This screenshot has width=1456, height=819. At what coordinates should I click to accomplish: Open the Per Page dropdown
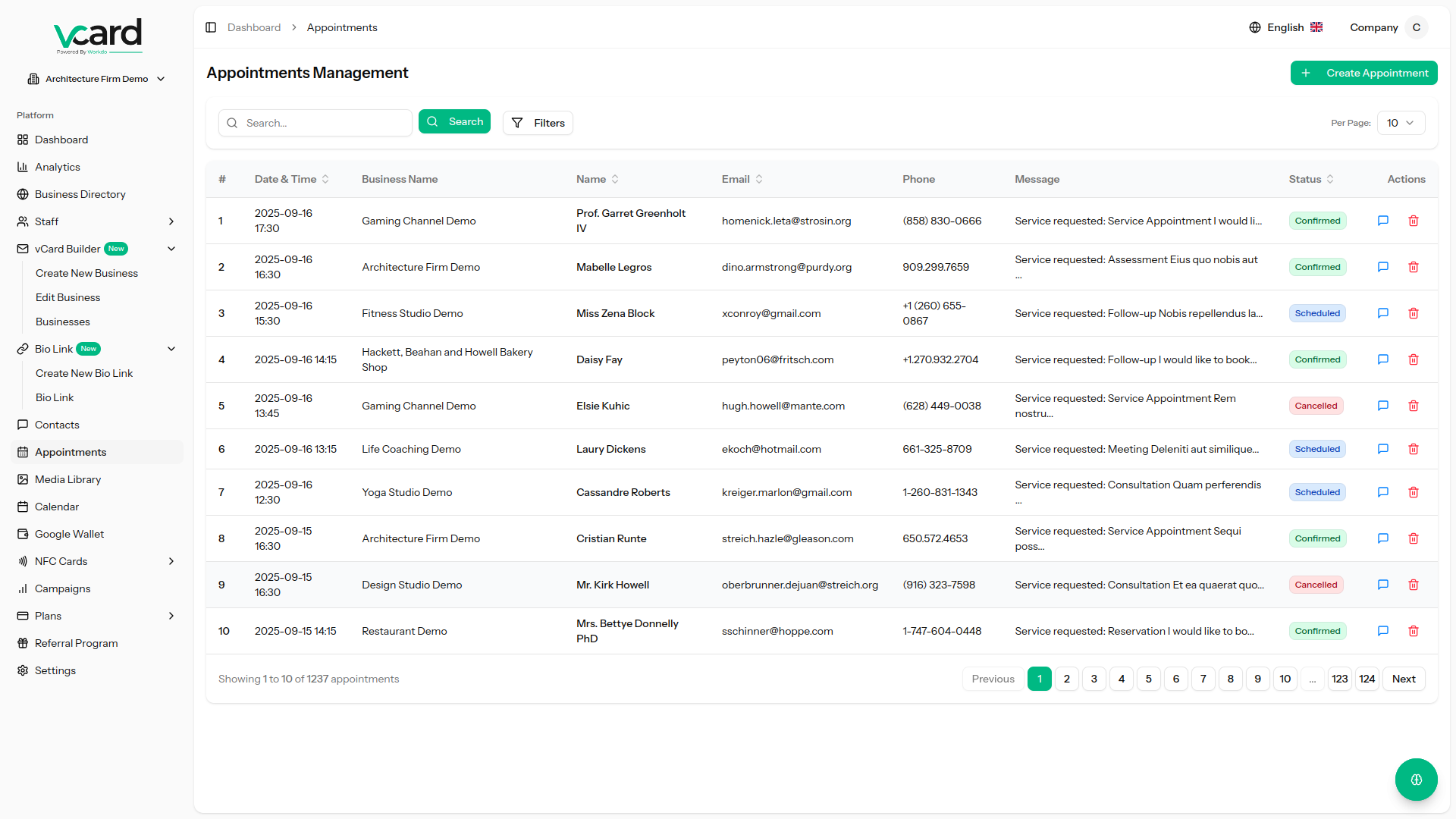[x=1399, y=123]
